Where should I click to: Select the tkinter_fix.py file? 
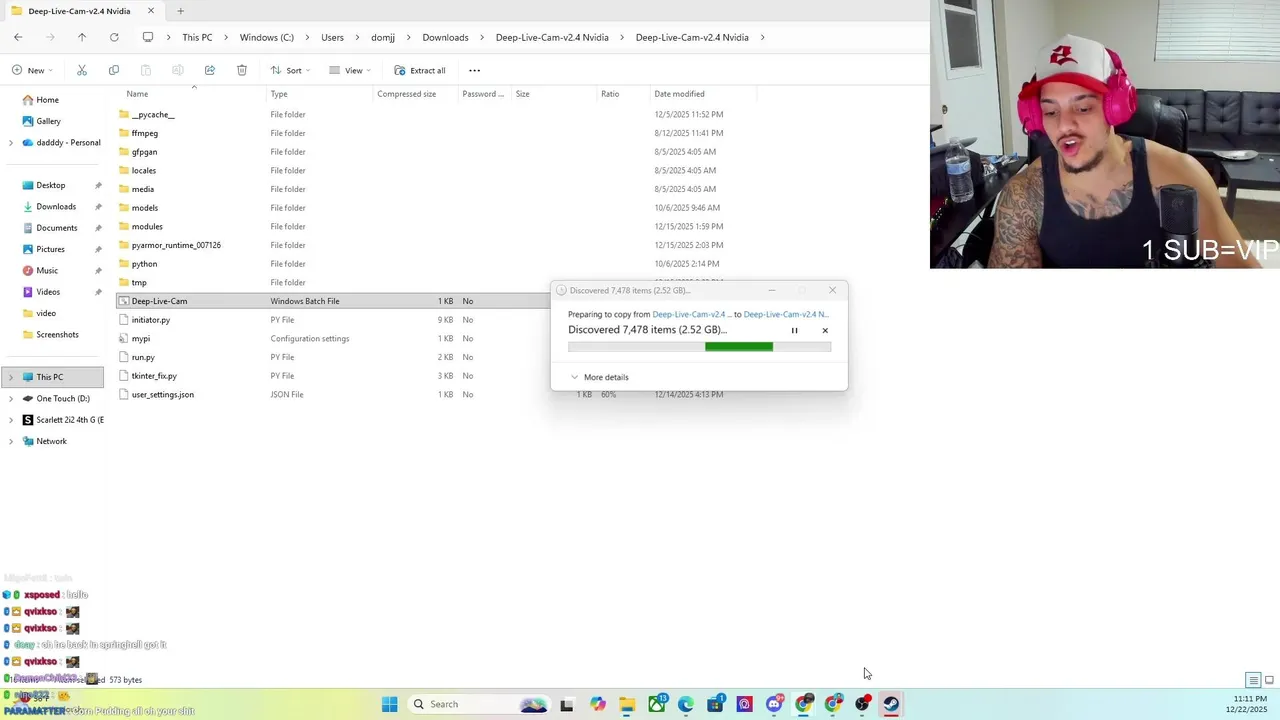(154, 376)
